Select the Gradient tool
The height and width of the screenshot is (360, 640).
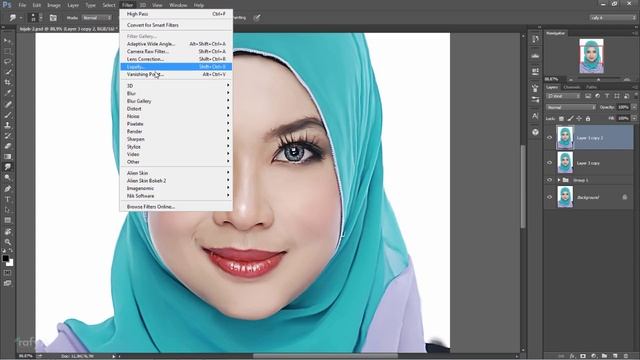click(x=7, y=157)
